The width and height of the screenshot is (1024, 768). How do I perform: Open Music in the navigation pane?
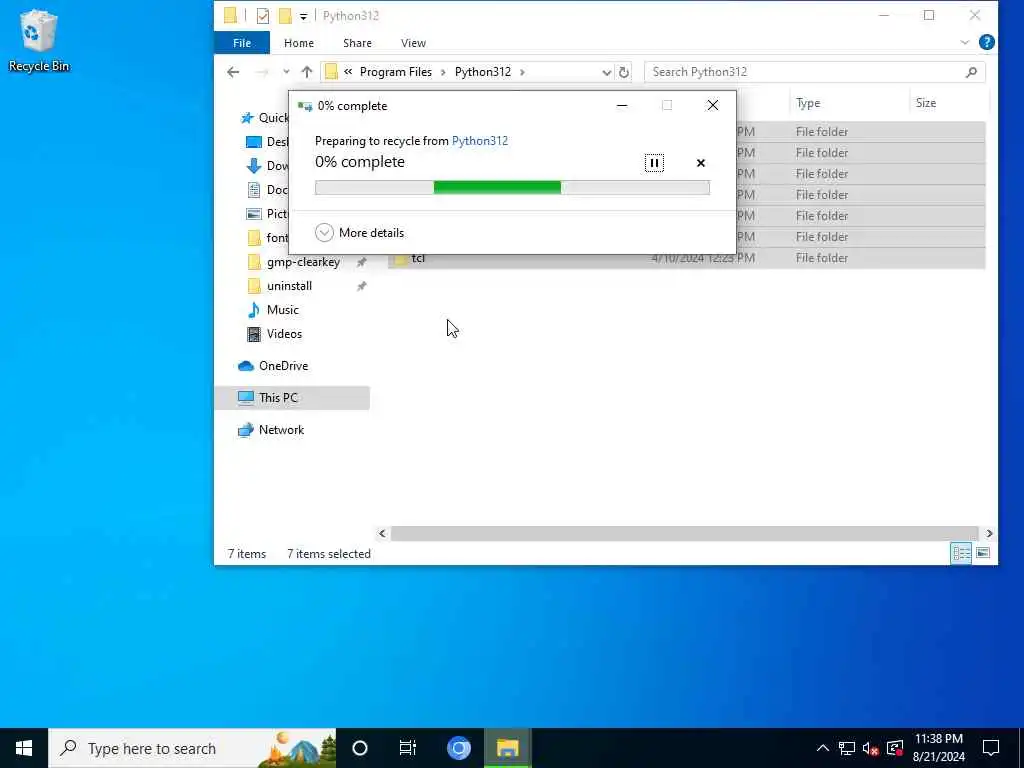pos(282,310)
